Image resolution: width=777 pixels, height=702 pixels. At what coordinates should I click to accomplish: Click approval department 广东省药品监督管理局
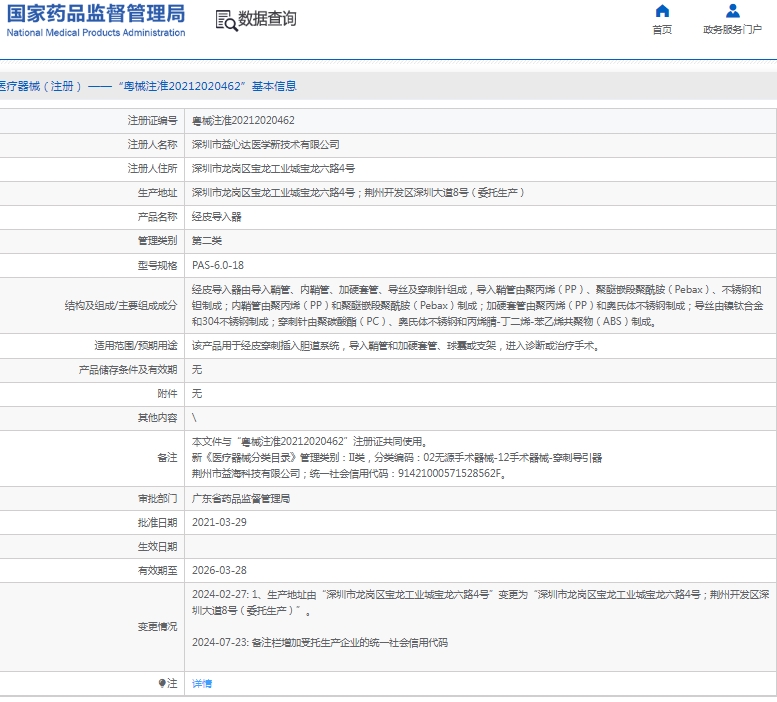coord(241,498)
